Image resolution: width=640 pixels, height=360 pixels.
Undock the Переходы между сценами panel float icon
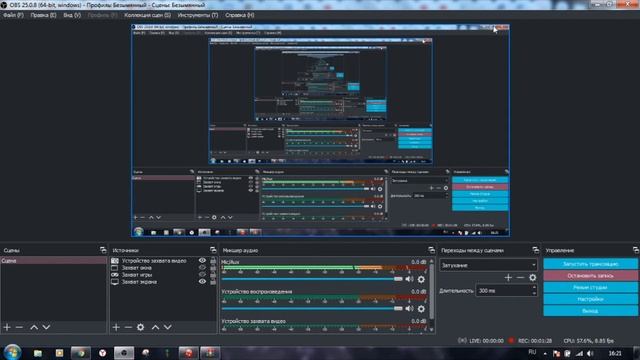pos(536,250)
